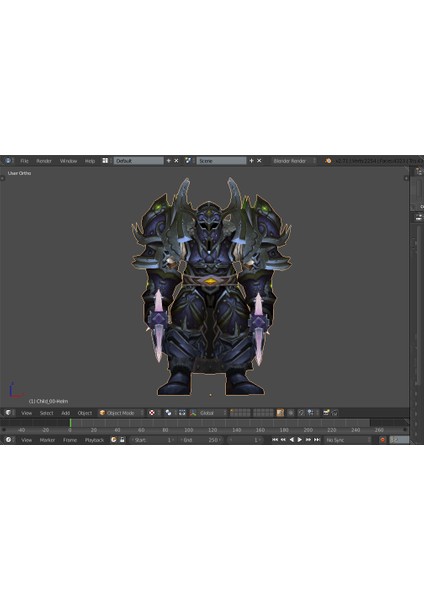Open the File menu
This screenshot has width=424, height=600.
pos(24,161)
